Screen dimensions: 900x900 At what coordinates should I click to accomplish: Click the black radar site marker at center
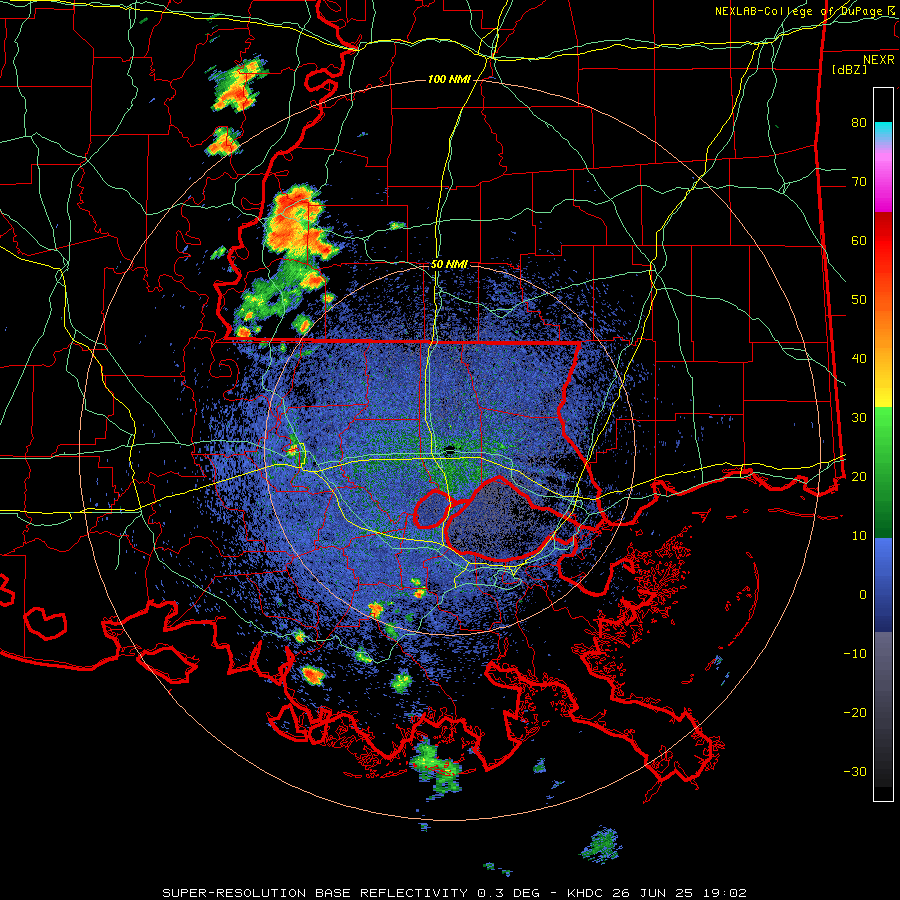pos(449,450)
